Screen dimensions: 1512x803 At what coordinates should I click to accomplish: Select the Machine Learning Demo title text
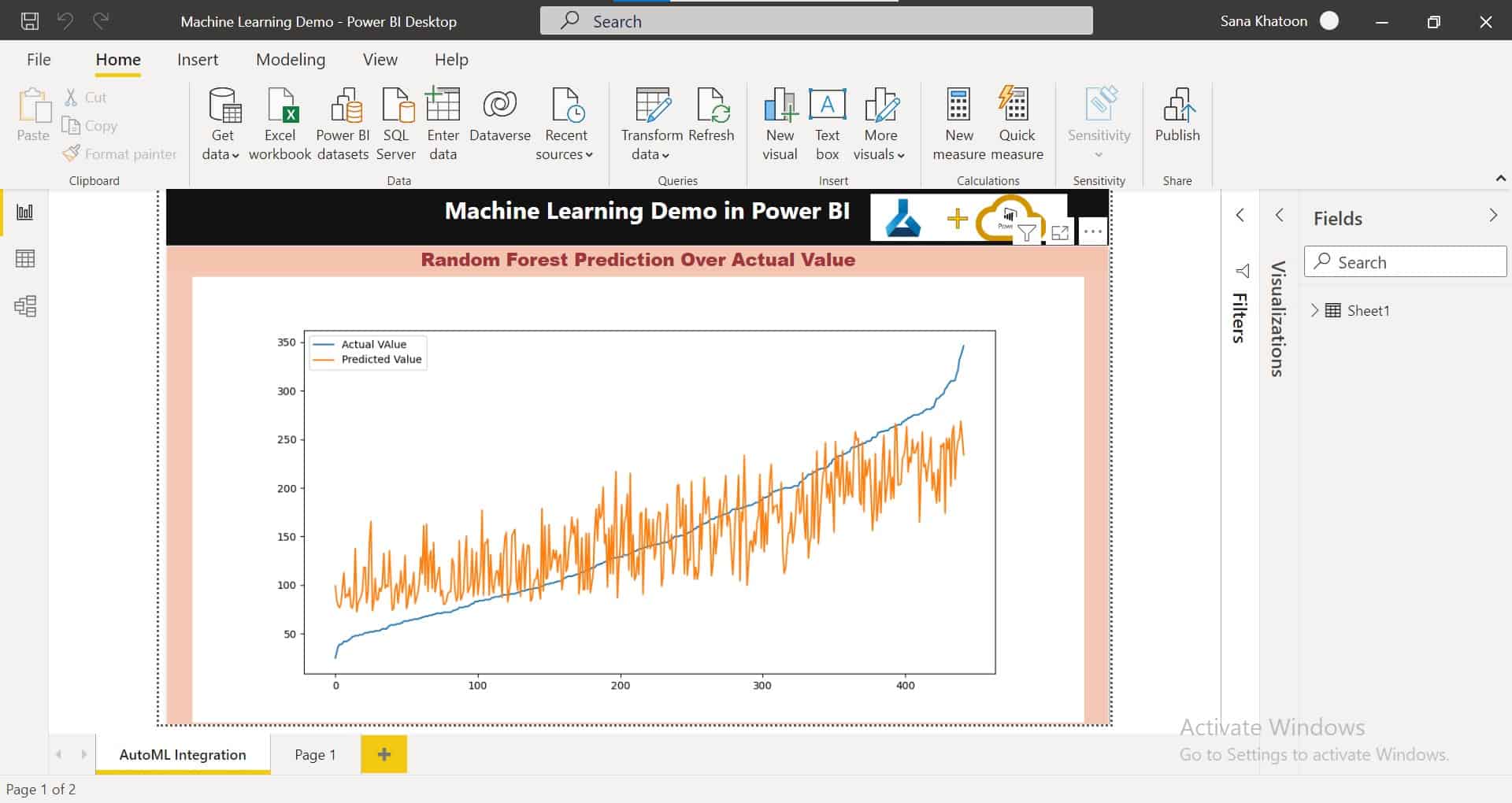647,211
